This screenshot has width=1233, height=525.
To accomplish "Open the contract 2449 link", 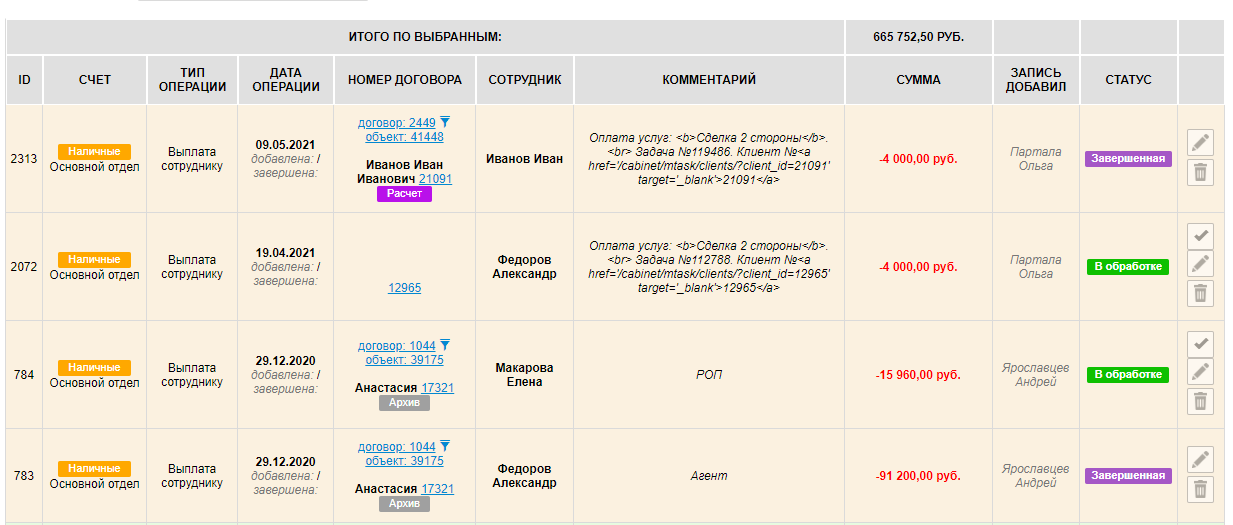I will [397, 122].
